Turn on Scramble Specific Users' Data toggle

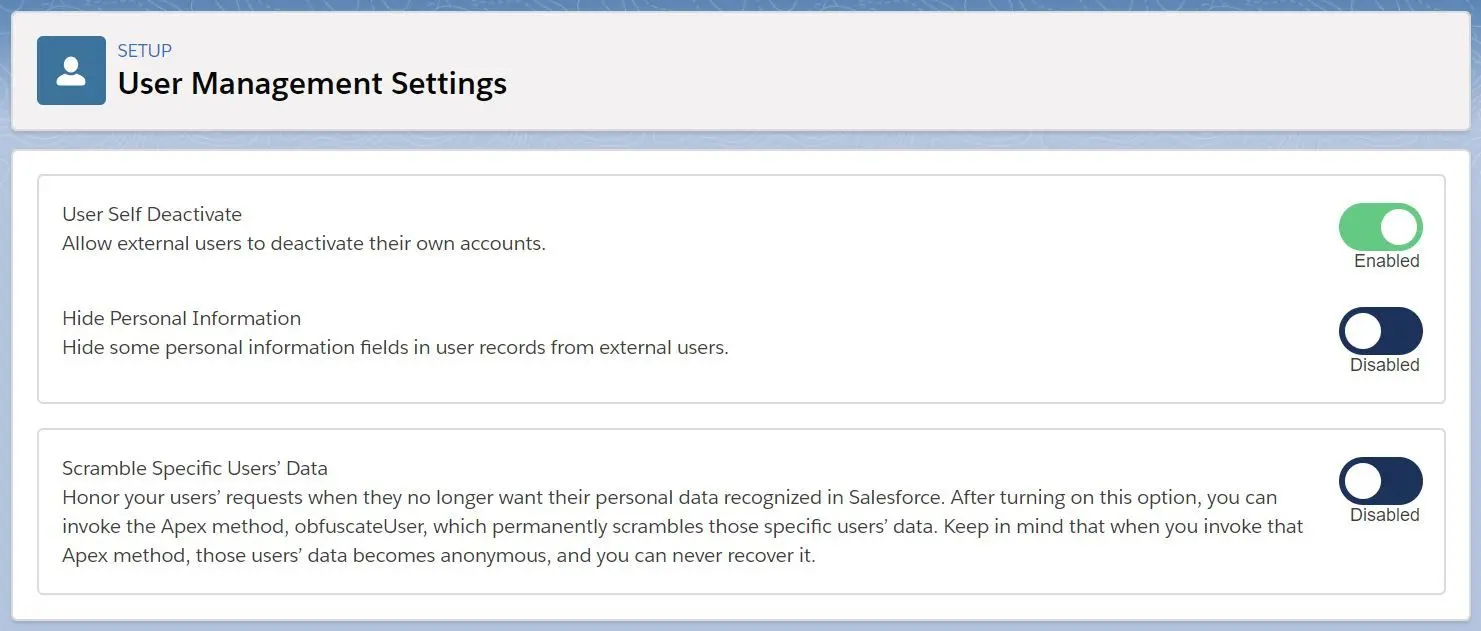coord(1380,481)
